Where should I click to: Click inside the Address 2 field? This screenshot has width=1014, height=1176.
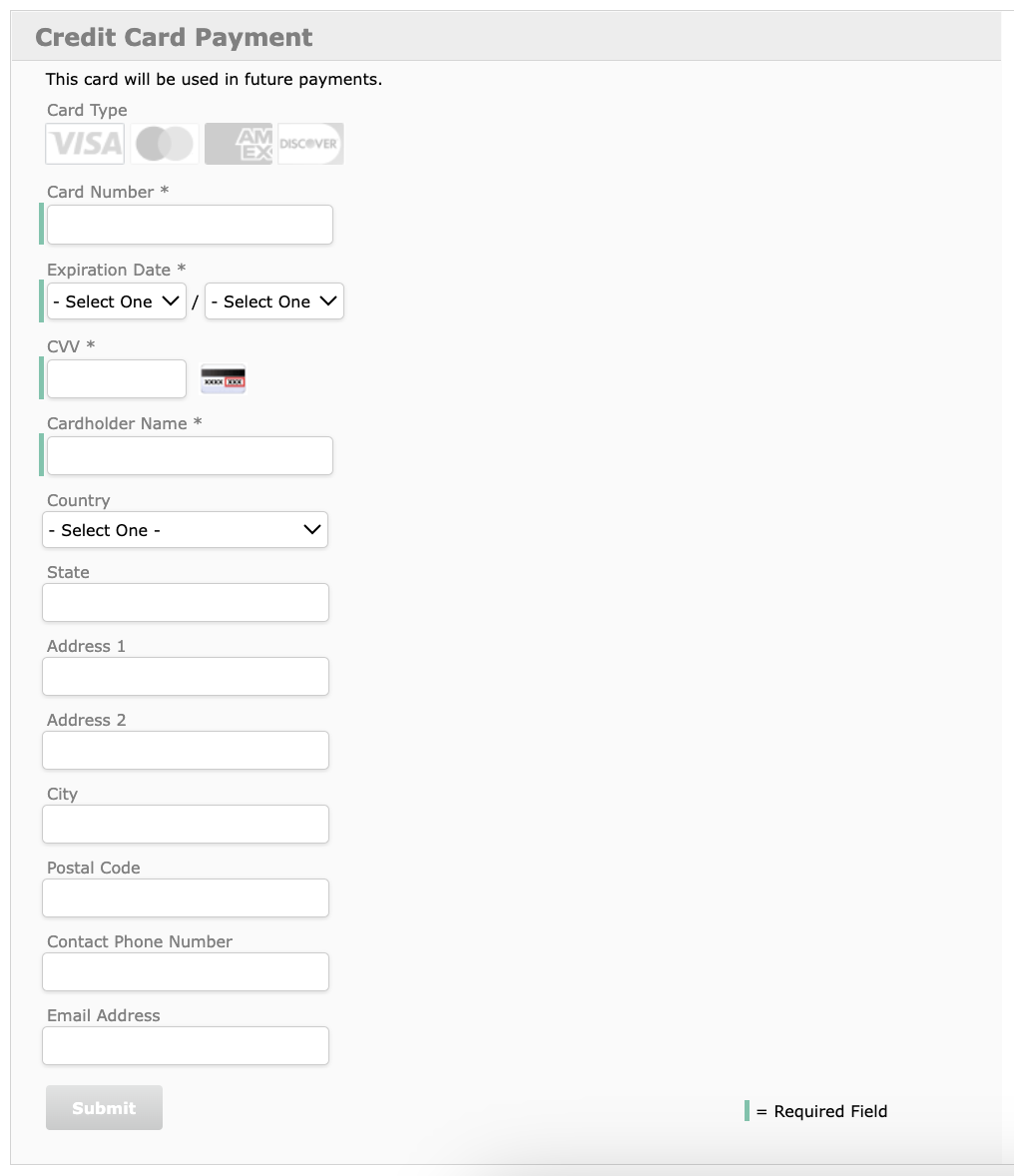tap(185, 750)
